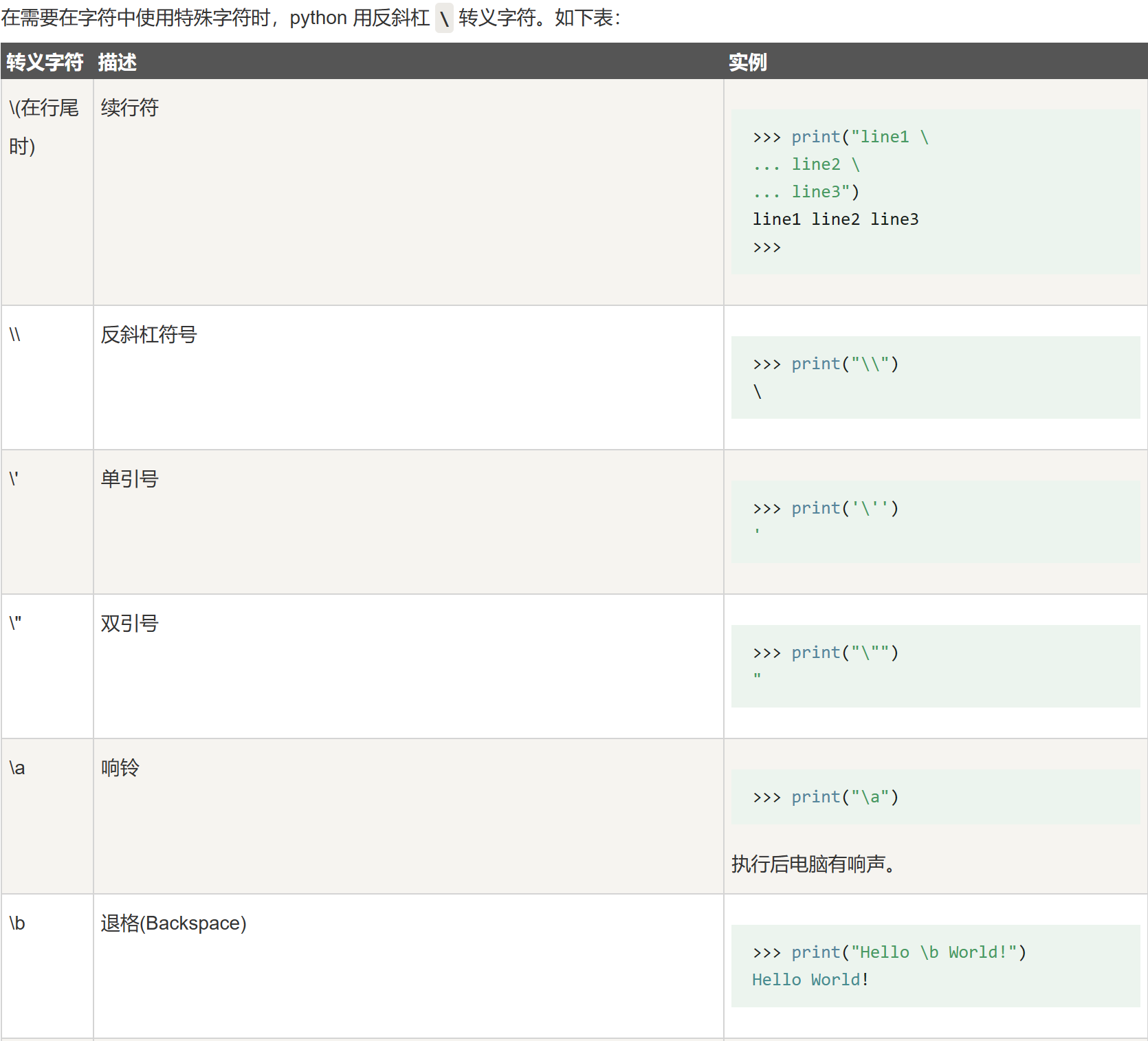The image size is (1148, 1041).
Task: Click the output 'line1 line2 line3'
Action: 835,219
